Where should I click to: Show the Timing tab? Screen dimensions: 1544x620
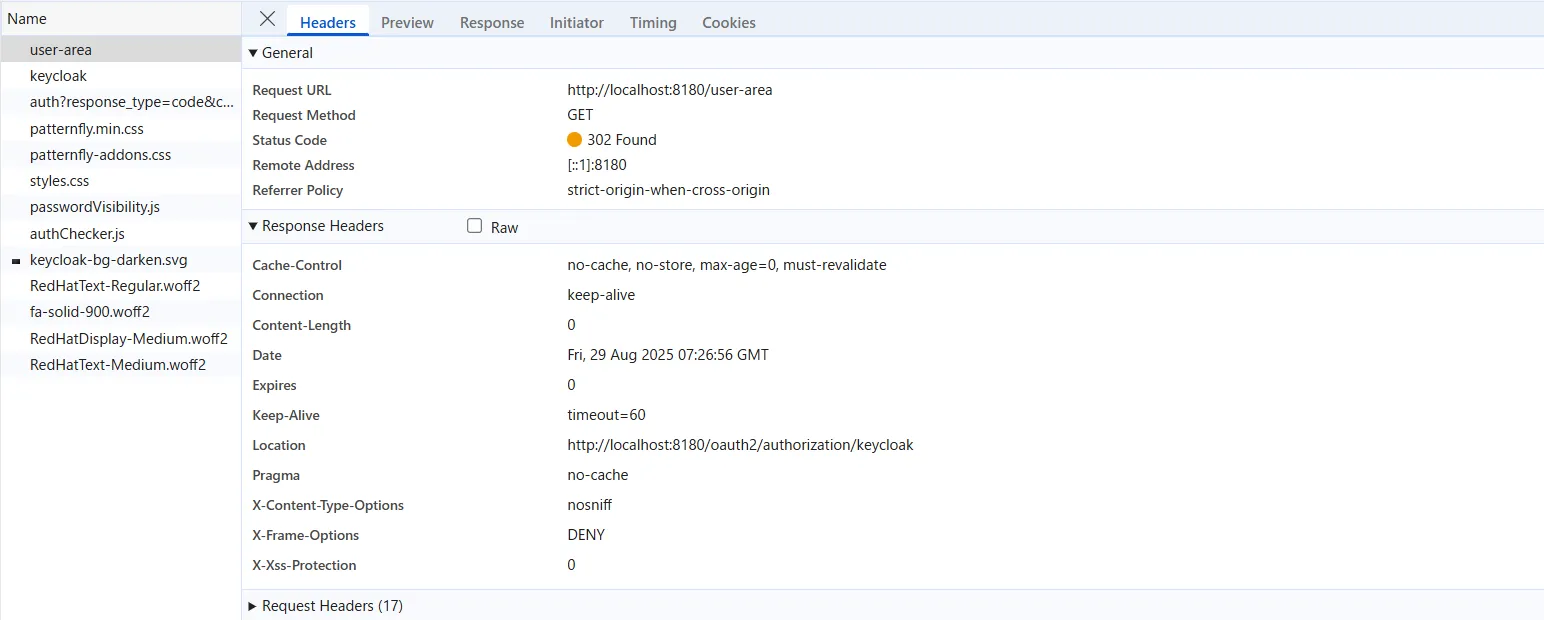pyautogui.click(x=652, y=22)
